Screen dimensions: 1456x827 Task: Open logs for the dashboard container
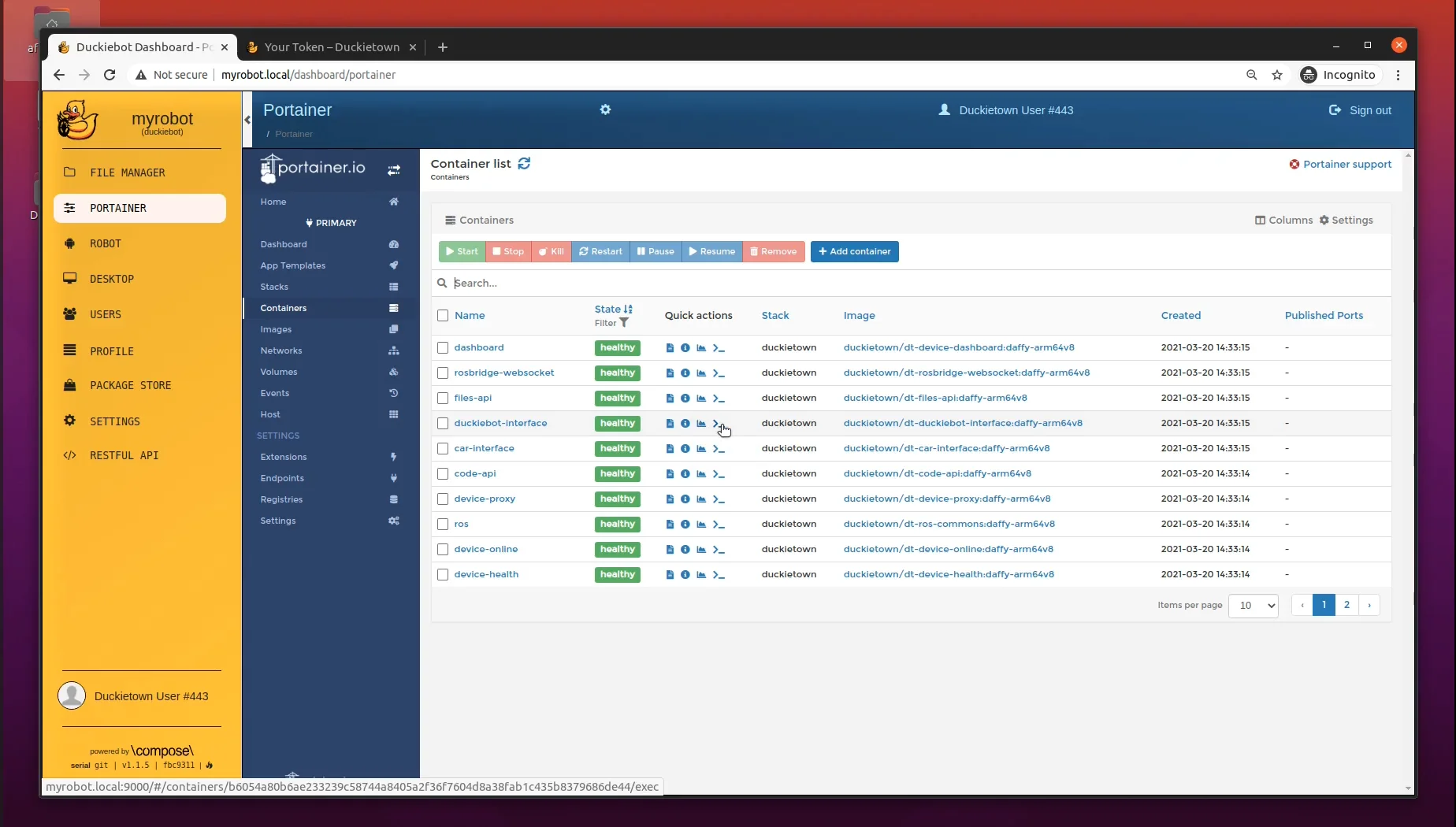[670, 347]
